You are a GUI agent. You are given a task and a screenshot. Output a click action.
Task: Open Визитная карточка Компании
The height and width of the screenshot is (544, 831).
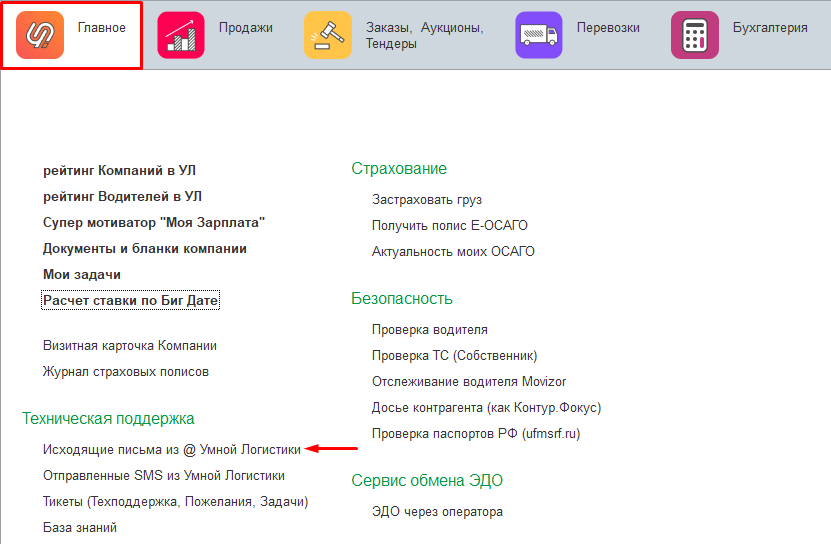(130, 346)
